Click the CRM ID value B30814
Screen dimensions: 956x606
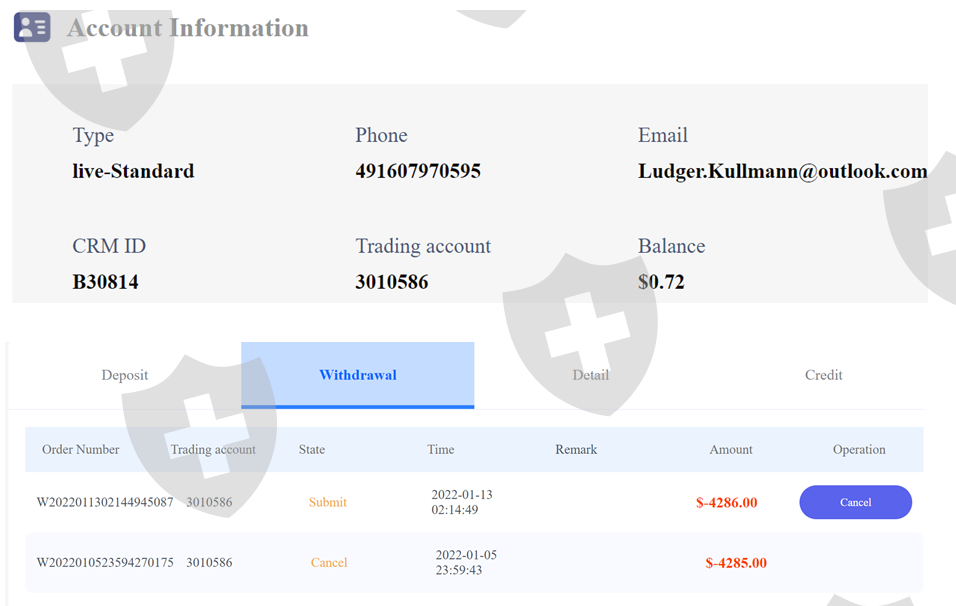click(x=105, y=282)
